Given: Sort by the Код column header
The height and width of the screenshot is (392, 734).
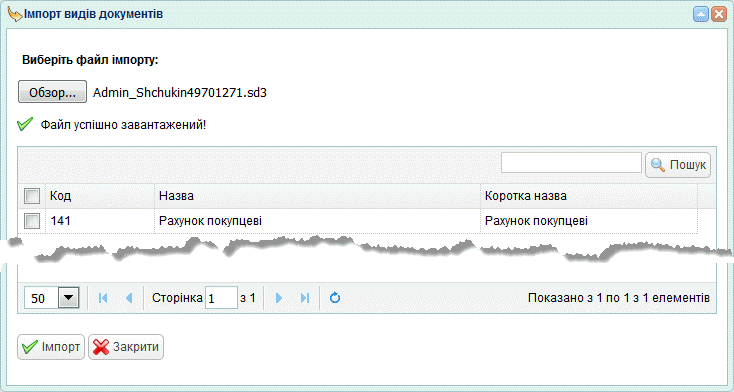Looking at the screenshot, I should coord(100,196).
